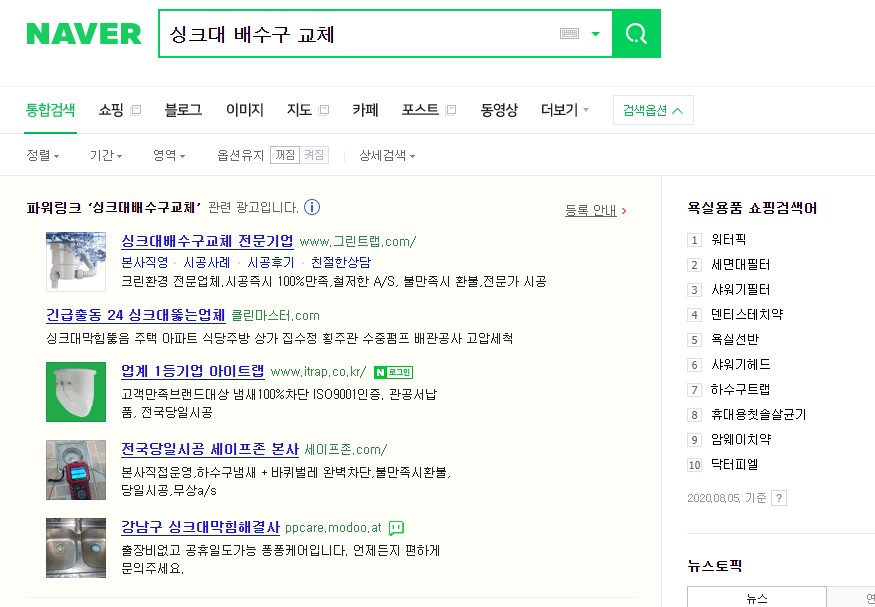Open the 쇼핑 tab
Image resolution: width=875 pixels, height=607 pixels.
click(111, 110)
